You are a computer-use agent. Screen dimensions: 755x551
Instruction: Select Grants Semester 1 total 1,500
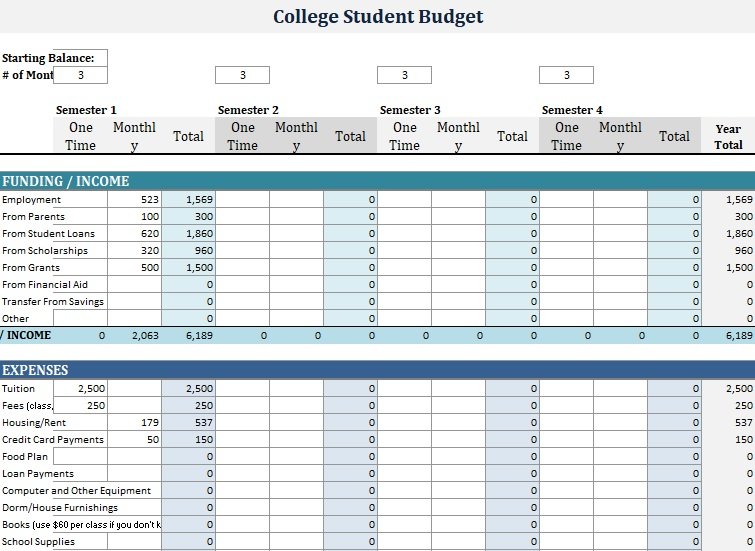coord(188,267)
